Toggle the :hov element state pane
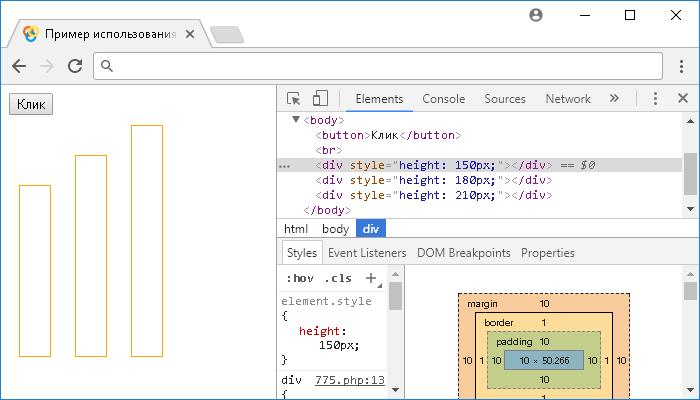Viewport: 700px width, 400px height. [x=300, y=278]
